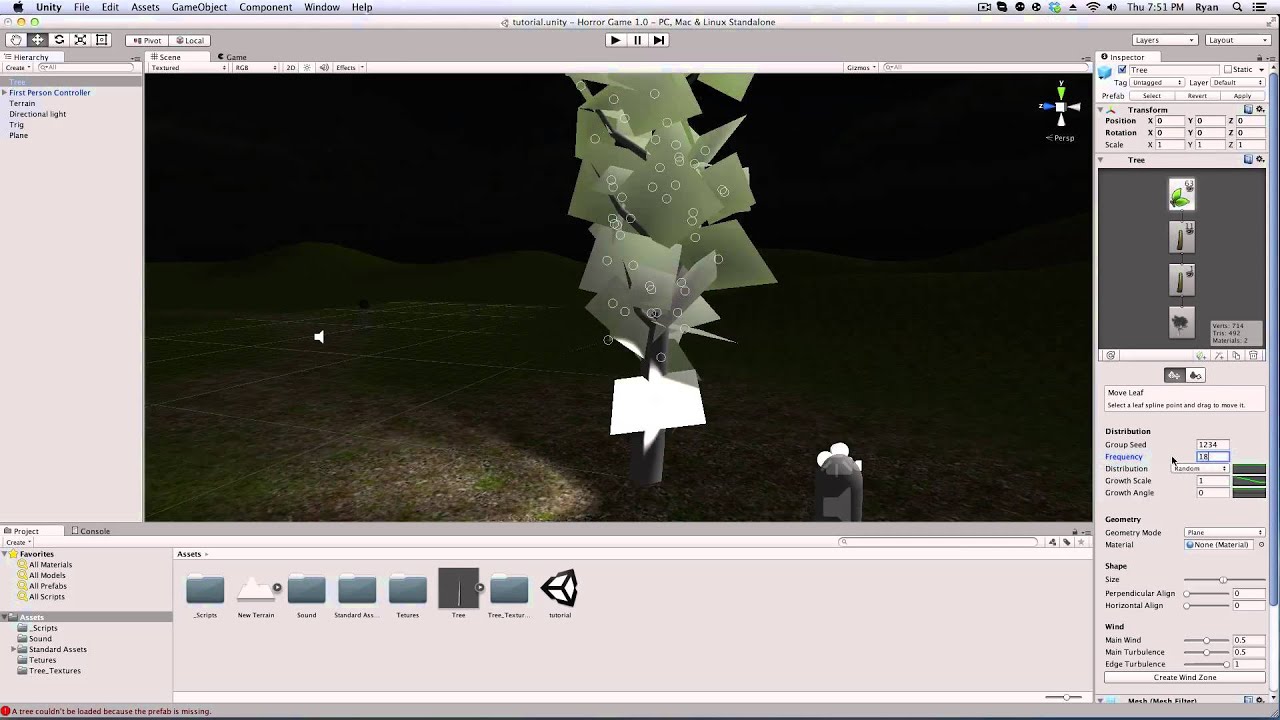Click the add branch group icon

1219,356
